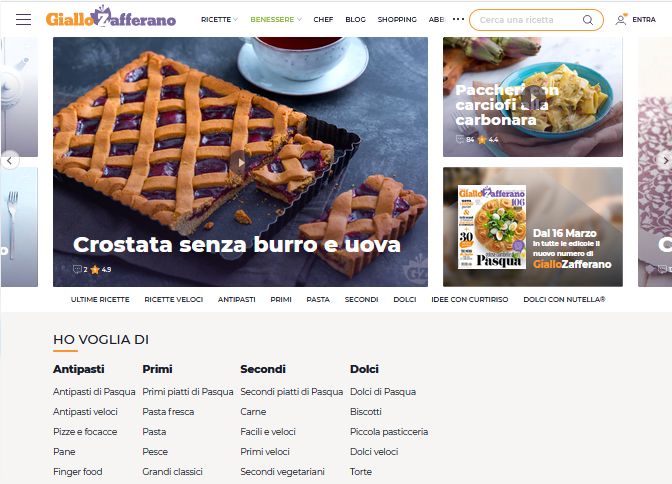The height and width of the screenshot is (484, 672).
Task: Open Antipasti di Pasqua link
Action: pyautogui.click(x=94, y=391)
